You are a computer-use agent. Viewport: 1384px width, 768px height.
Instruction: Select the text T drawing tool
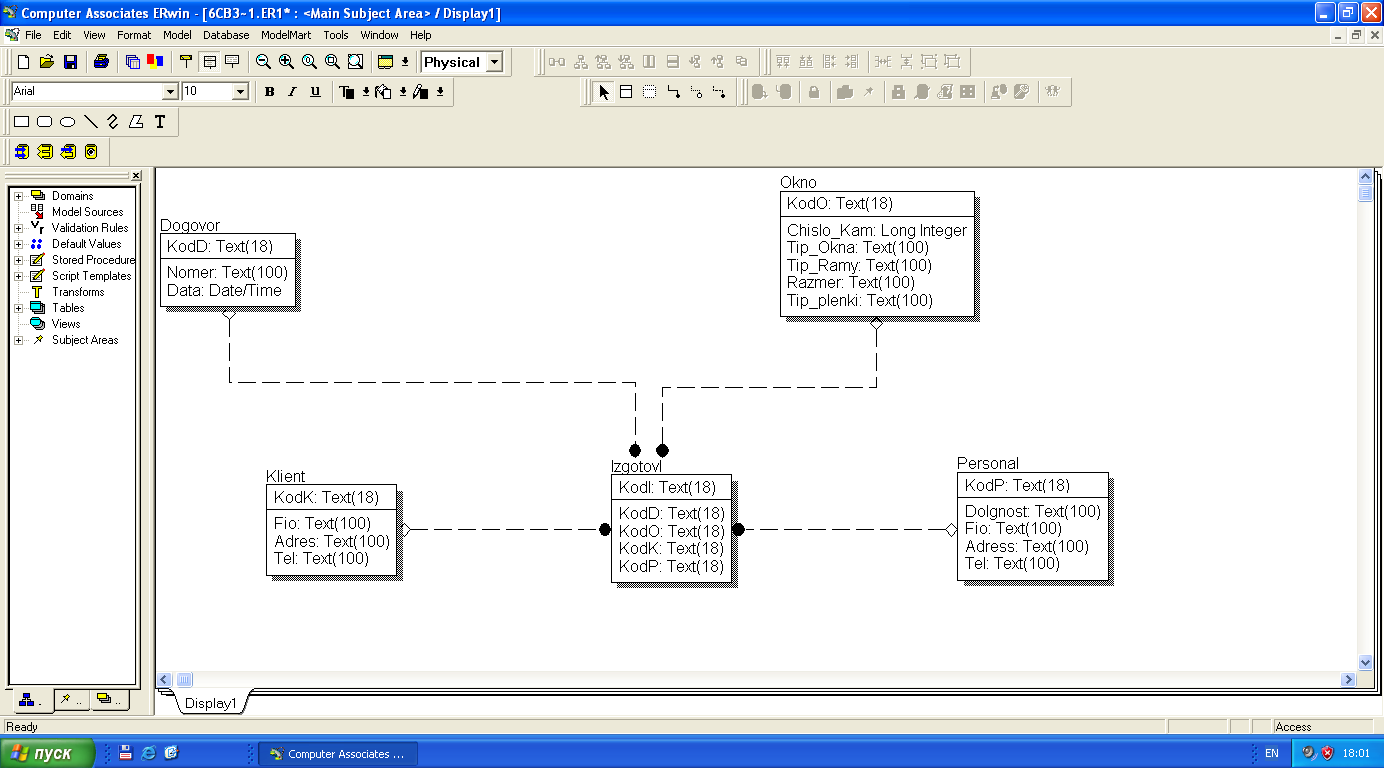point(159,122)
